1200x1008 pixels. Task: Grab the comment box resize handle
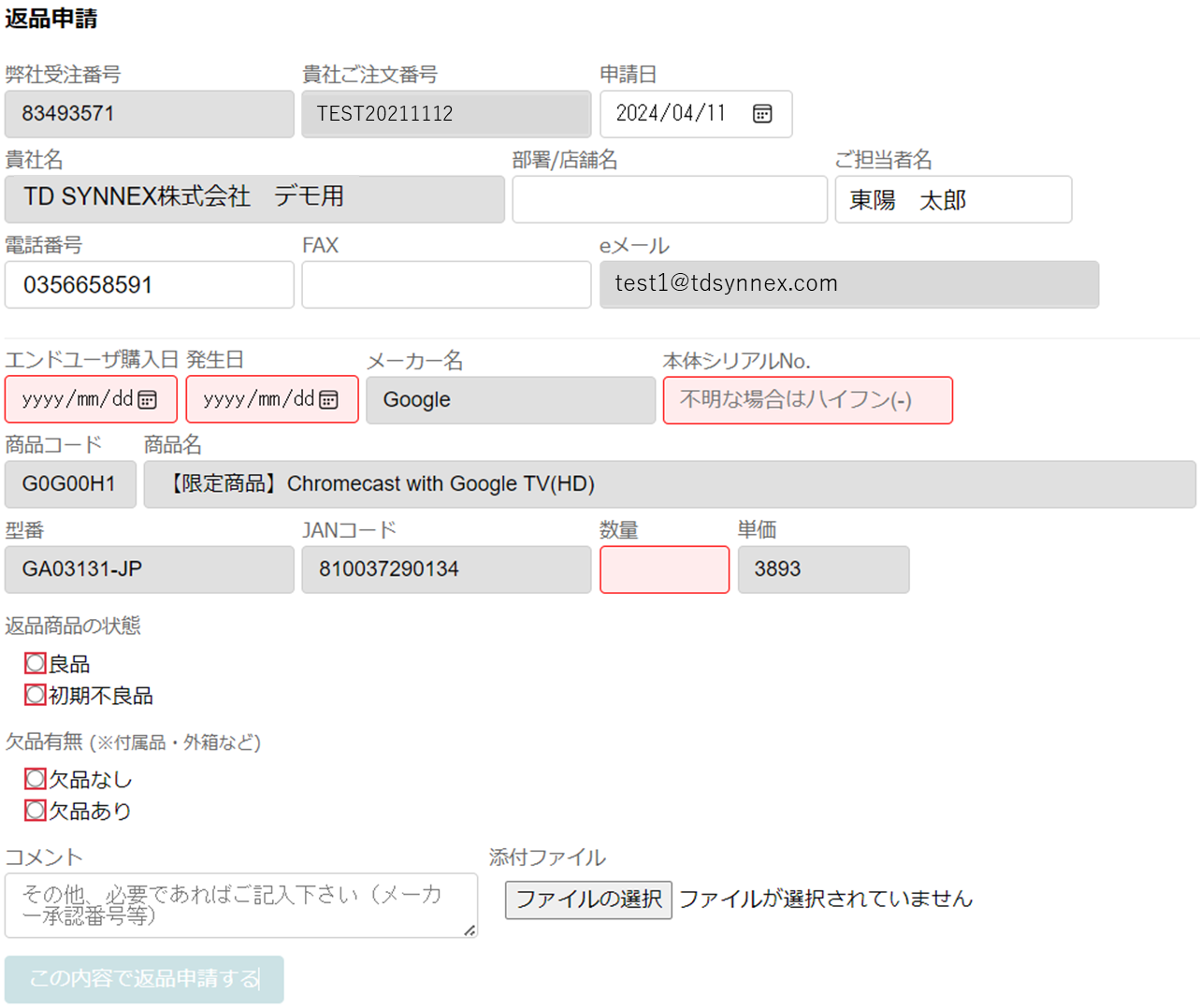click(470, 929)
